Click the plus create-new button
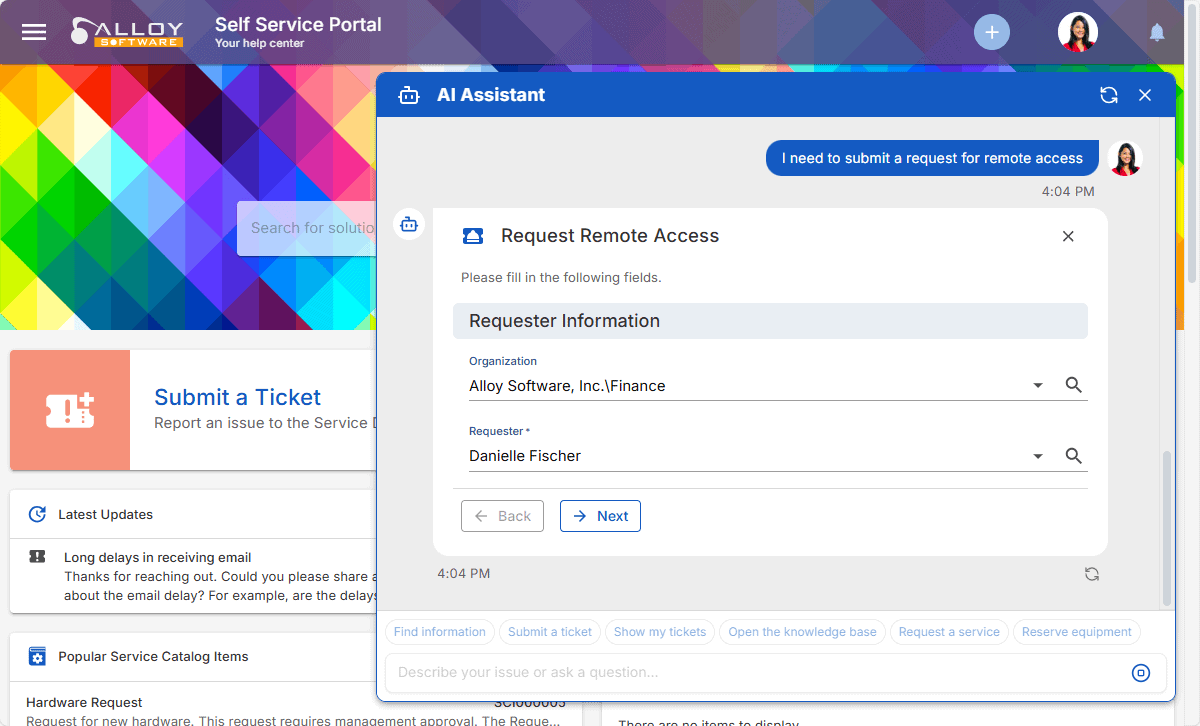Image resolution: width=1200 pixels, height=726 pixels. pyautogui.click(x=991, y=32)
